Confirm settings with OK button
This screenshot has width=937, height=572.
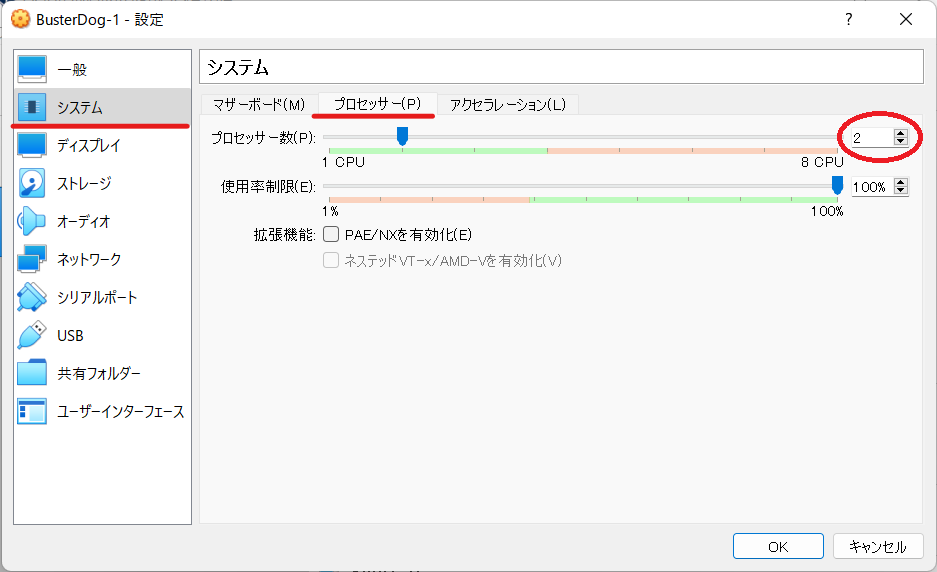point(778,546)
